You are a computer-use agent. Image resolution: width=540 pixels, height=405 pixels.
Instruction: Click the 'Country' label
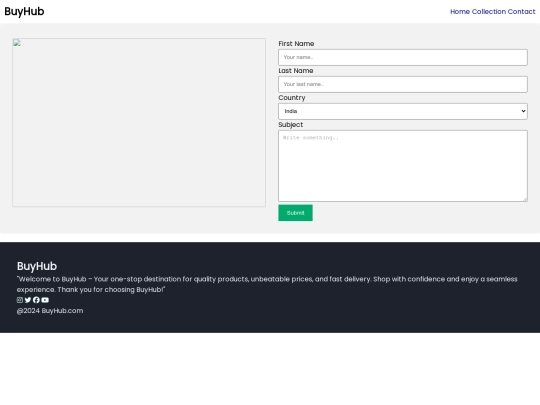(292, 98)
